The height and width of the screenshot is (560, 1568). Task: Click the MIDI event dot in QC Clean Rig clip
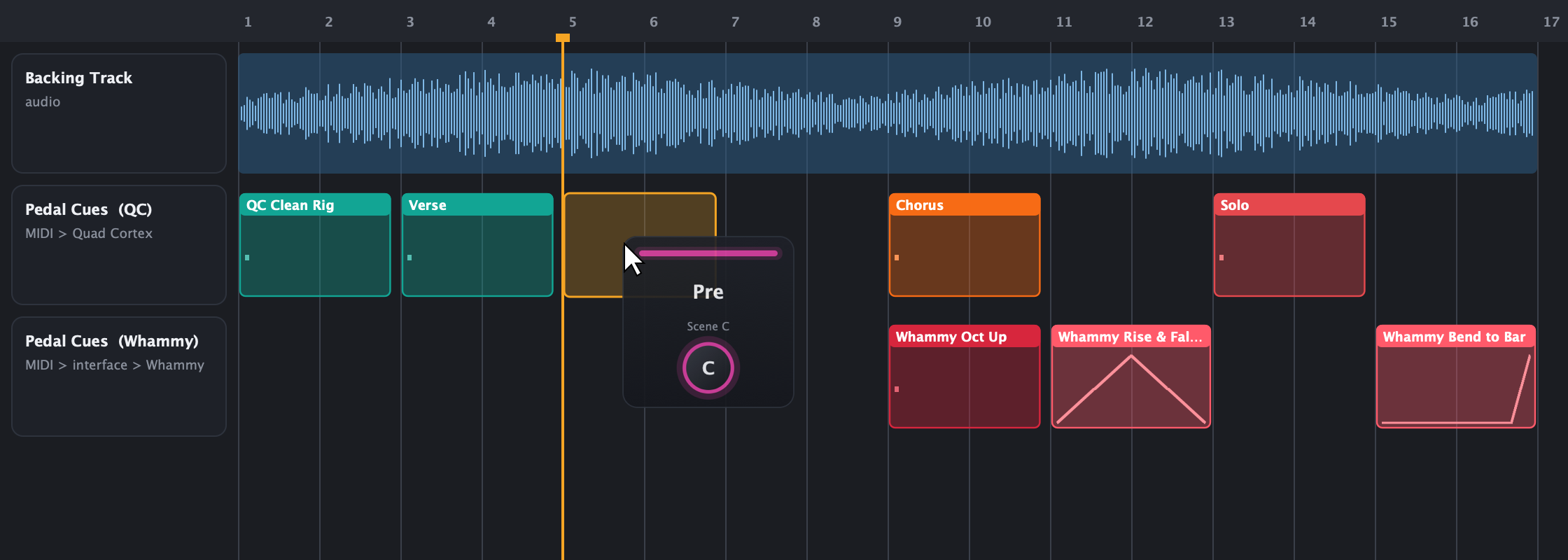tap(247, 258)
